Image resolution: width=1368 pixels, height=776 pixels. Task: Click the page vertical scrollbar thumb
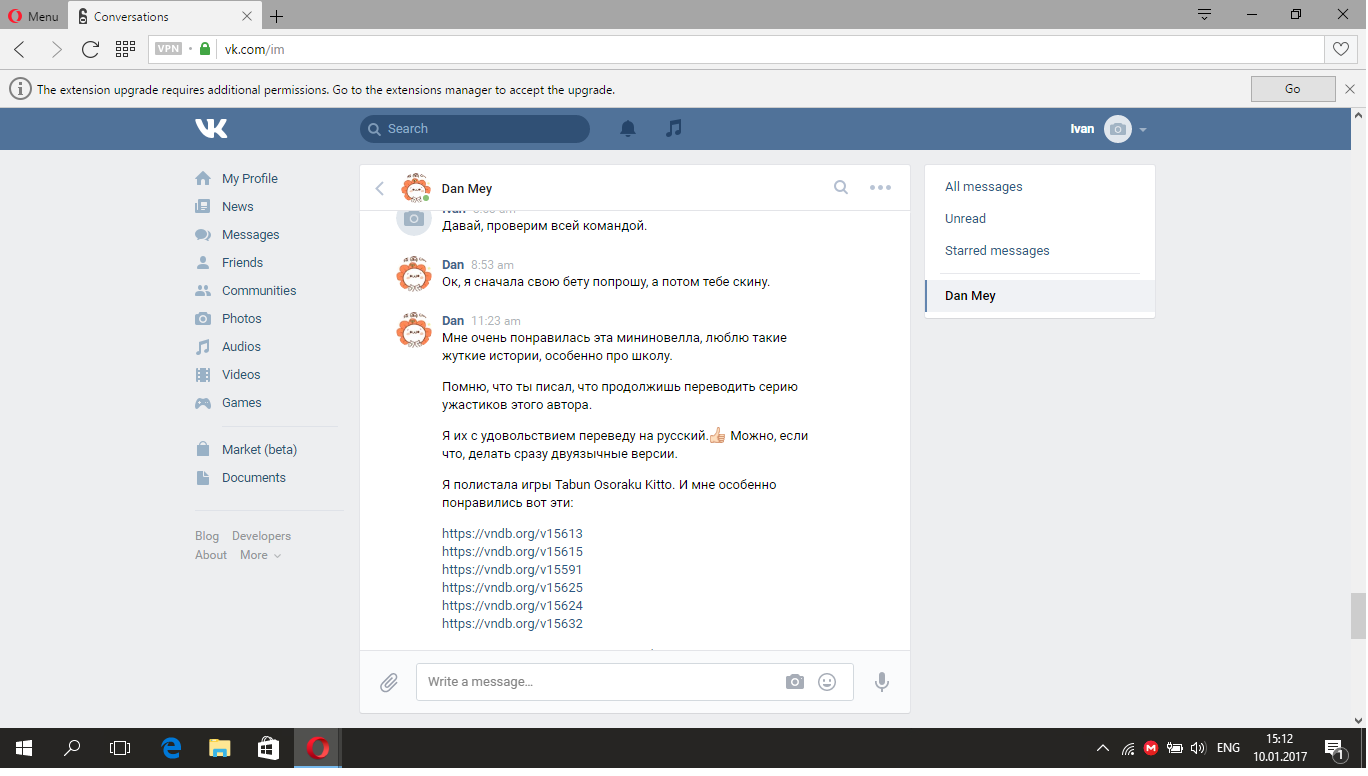pos(1358,615)
